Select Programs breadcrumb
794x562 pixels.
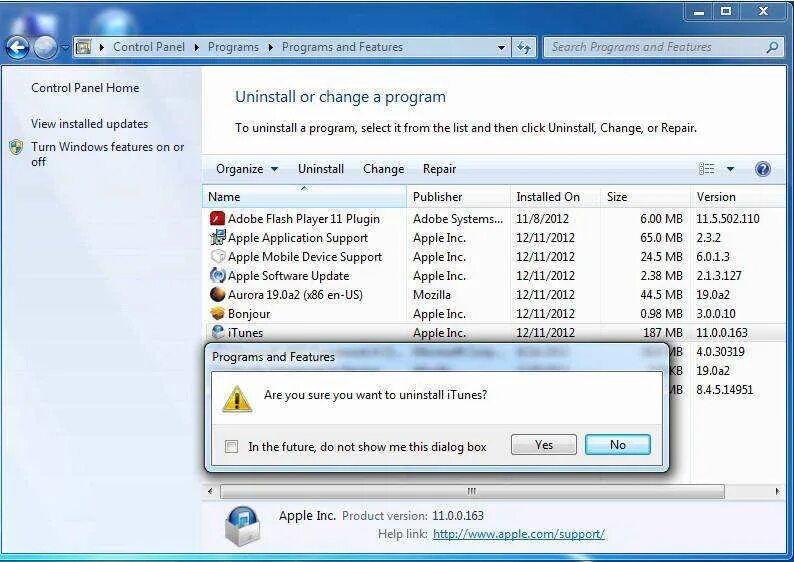coord(233,47)
